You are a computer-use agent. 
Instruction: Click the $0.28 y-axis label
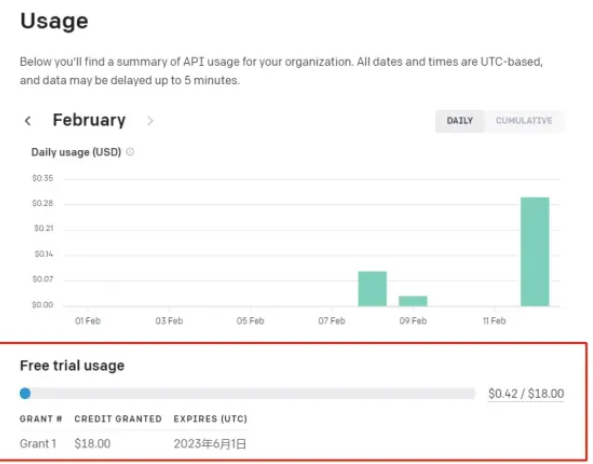[43, 203]
